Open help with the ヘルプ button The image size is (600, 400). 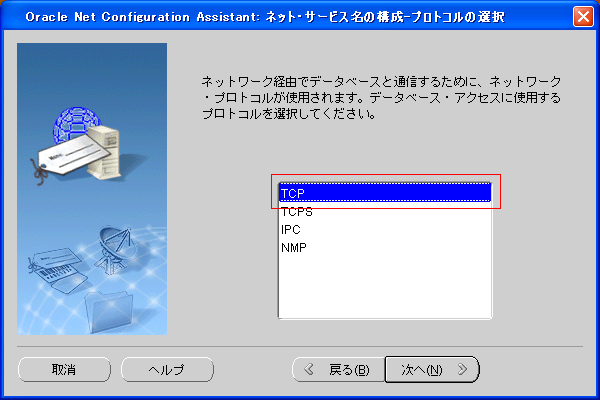point(167,369)
